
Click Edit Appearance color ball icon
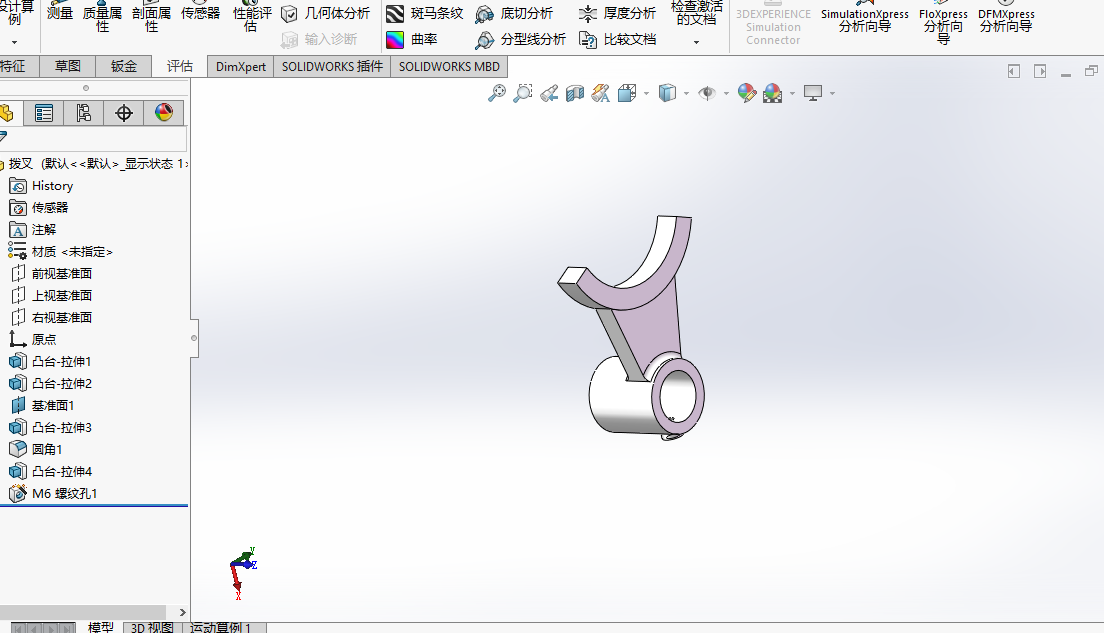[x=746, y=93]
